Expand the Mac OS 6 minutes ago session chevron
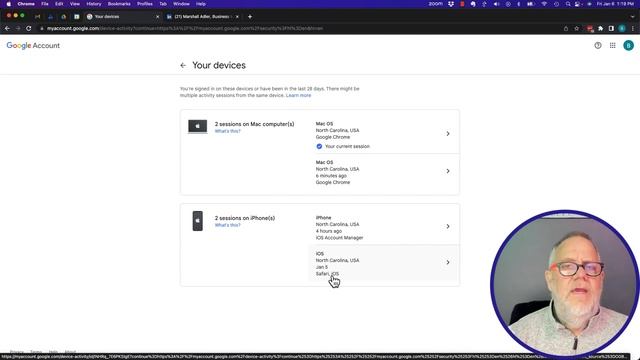 448,171
